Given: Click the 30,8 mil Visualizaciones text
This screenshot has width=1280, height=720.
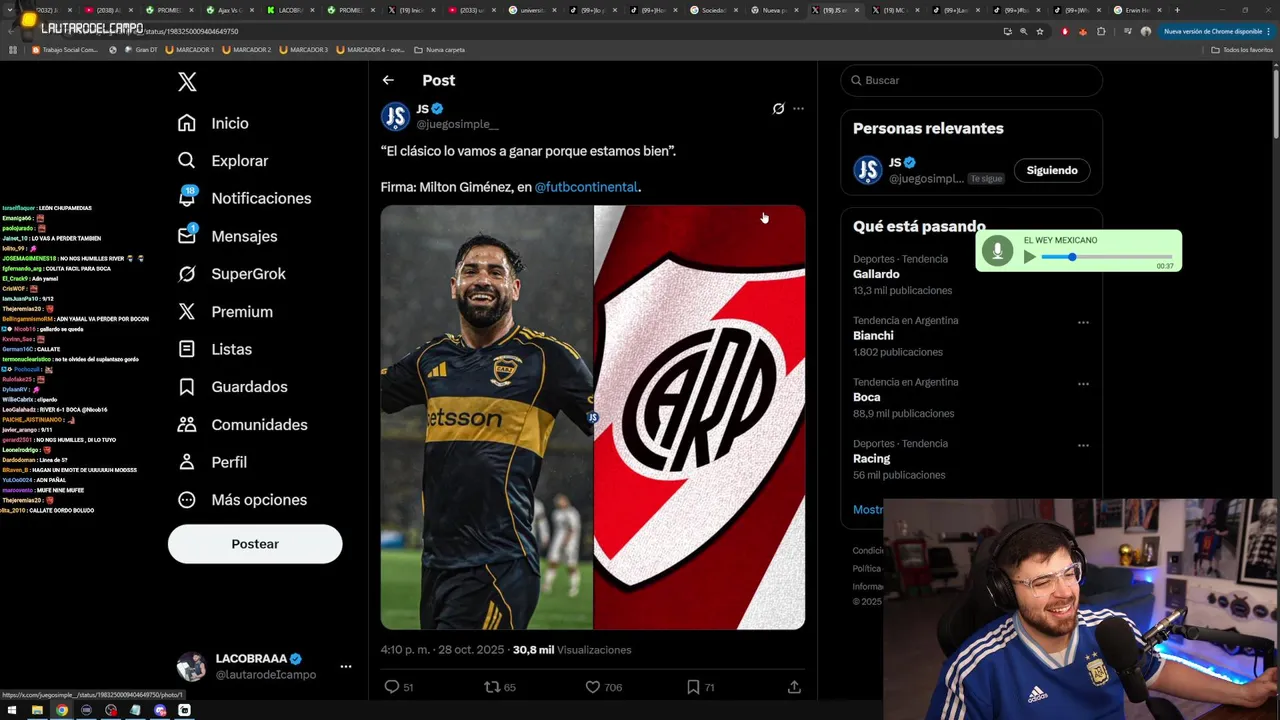Looking at the screenshot, I should [x=572, y=650].
